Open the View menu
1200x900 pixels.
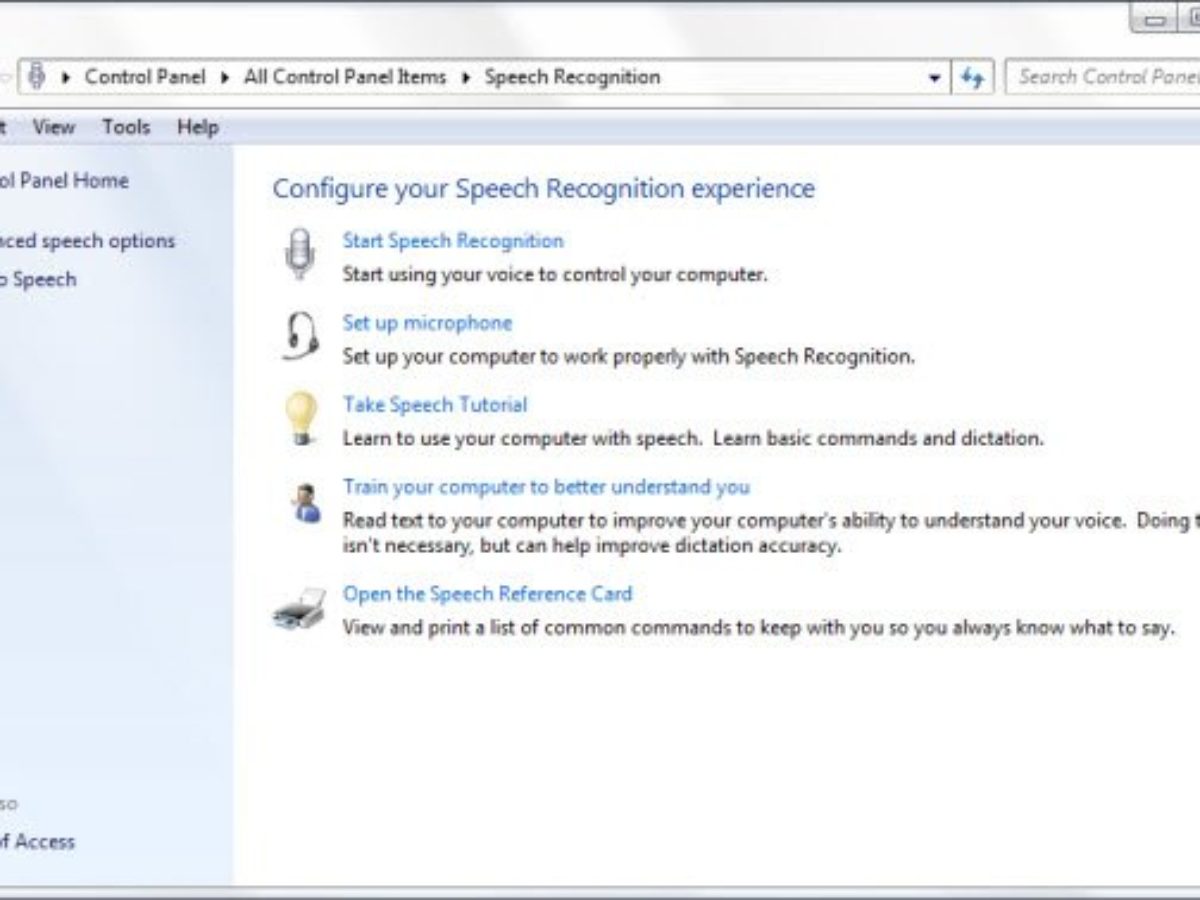tap(53, 127)
